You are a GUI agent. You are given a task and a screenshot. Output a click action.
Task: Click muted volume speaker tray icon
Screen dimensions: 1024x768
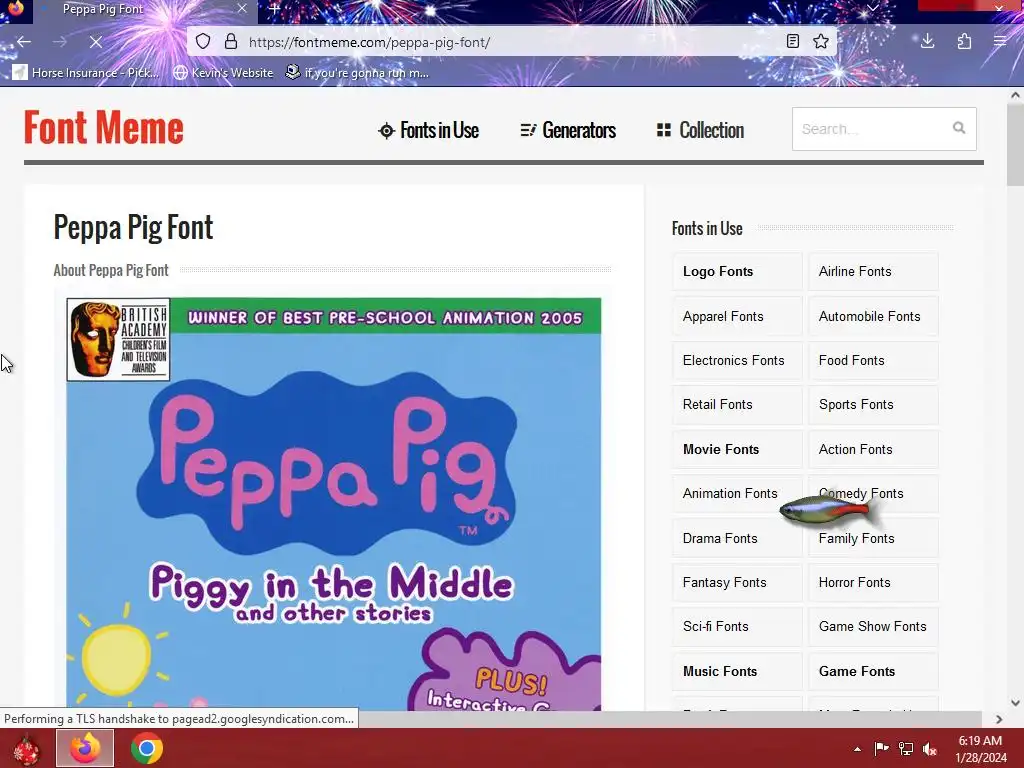(x=930, y=749)
